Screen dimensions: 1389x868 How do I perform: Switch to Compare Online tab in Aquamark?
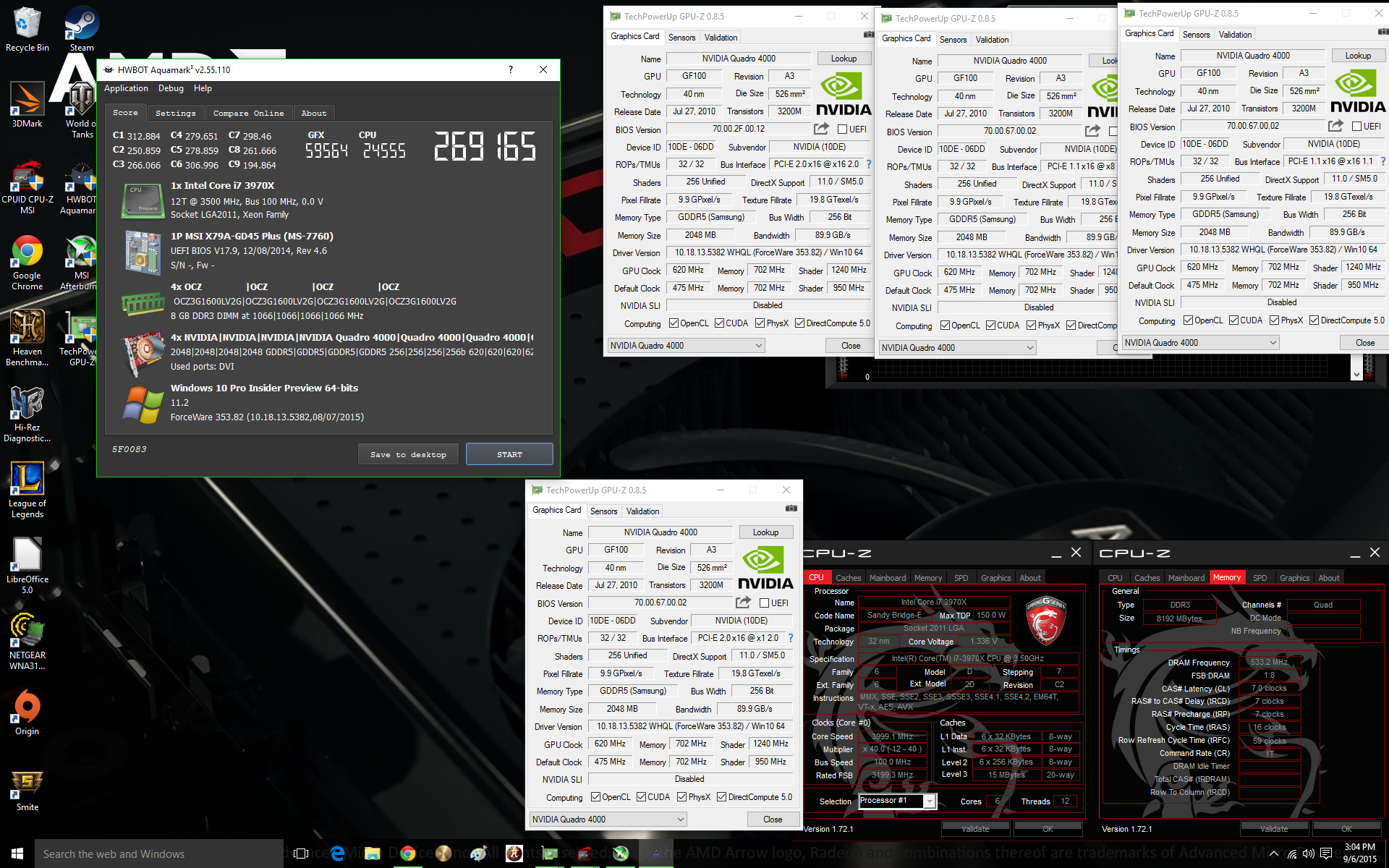248,113
